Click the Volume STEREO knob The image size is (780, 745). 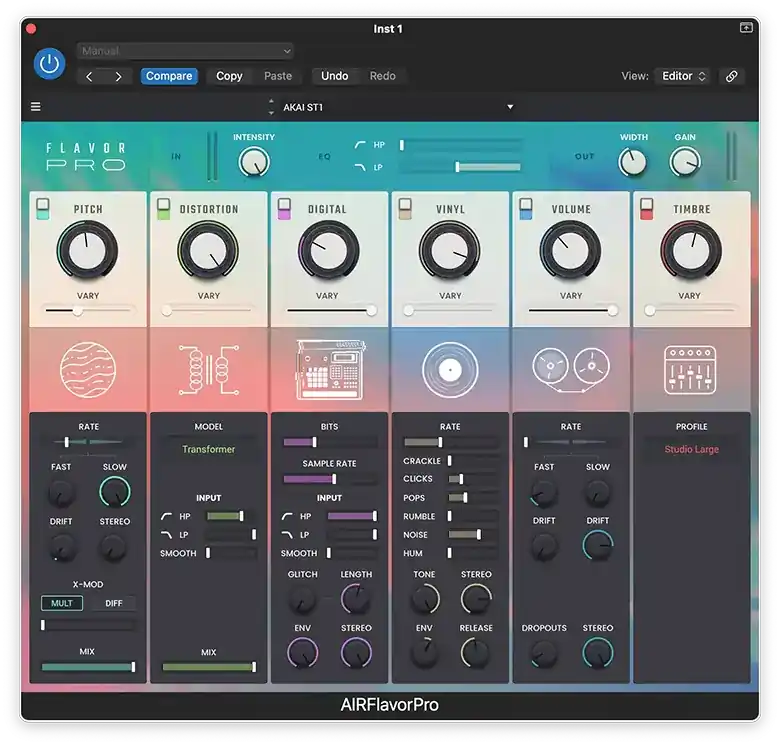597,652
